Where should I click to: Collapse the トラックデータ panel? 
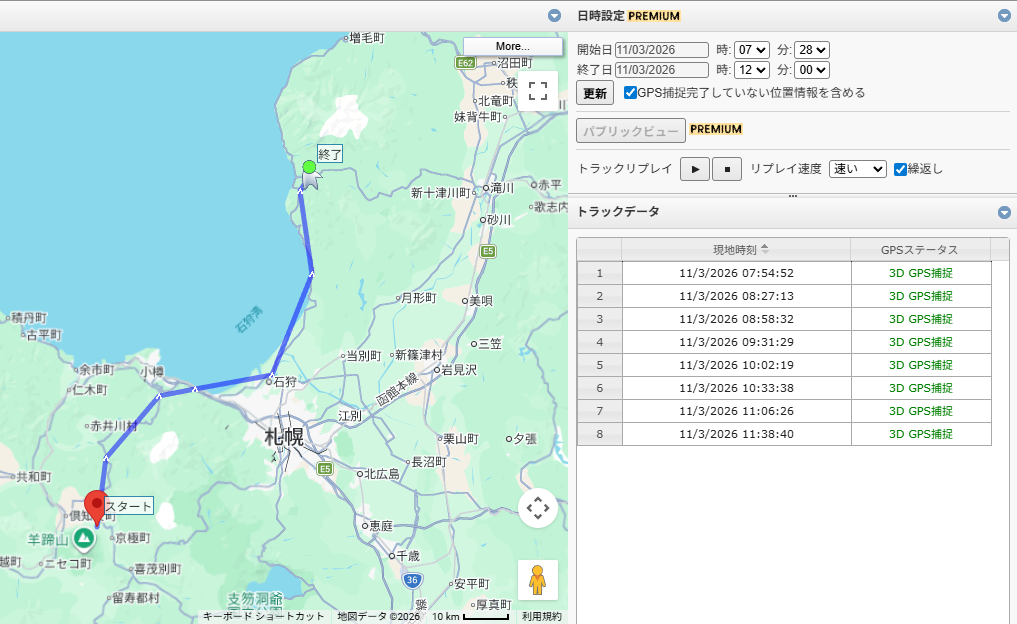pyautogui.click(x=1004, y=212)
